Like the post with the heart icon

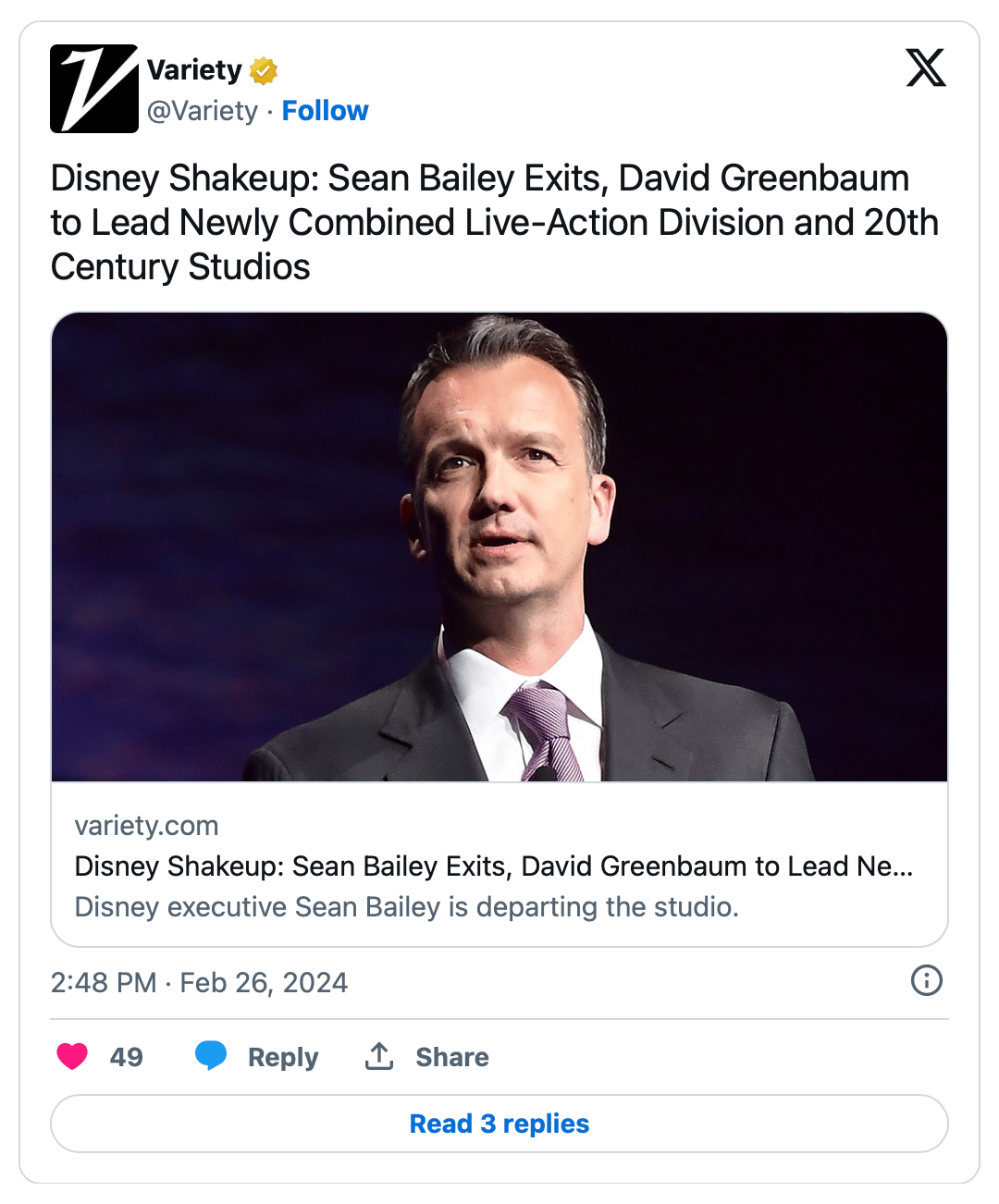72,1056
